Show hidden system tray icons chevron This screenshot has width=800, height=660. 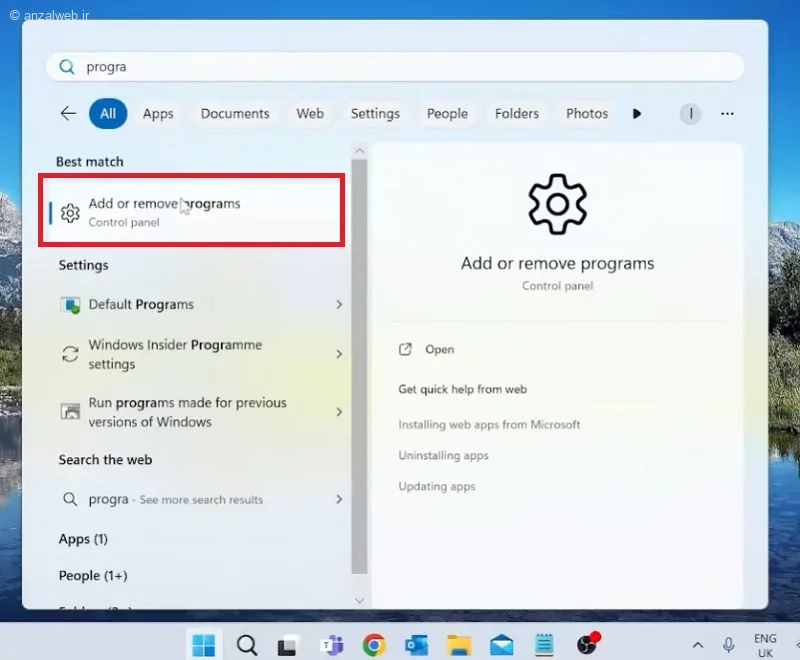click(697, 645)
